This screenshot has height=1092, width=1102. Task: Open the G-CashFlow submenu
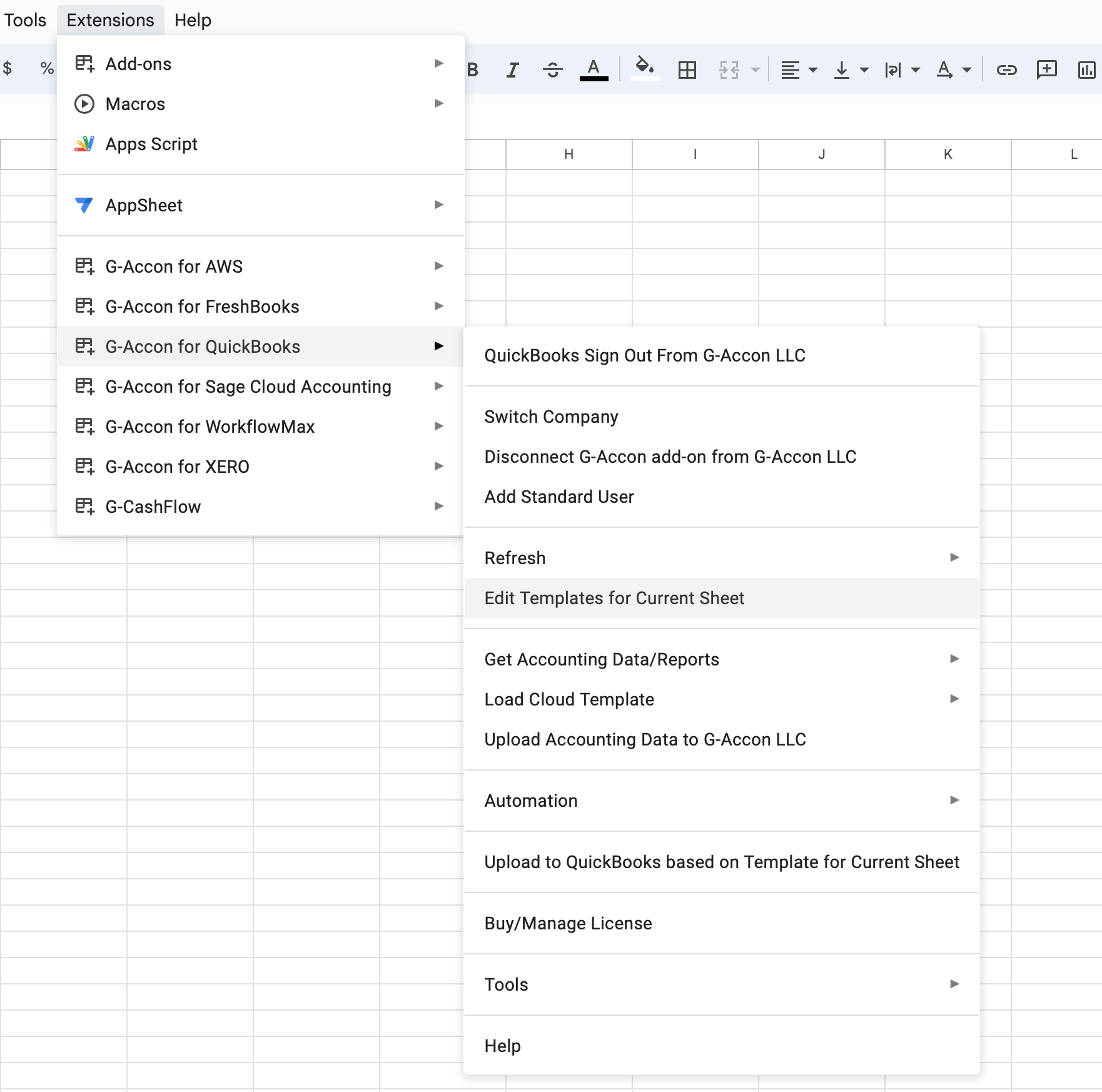point(260,507)
